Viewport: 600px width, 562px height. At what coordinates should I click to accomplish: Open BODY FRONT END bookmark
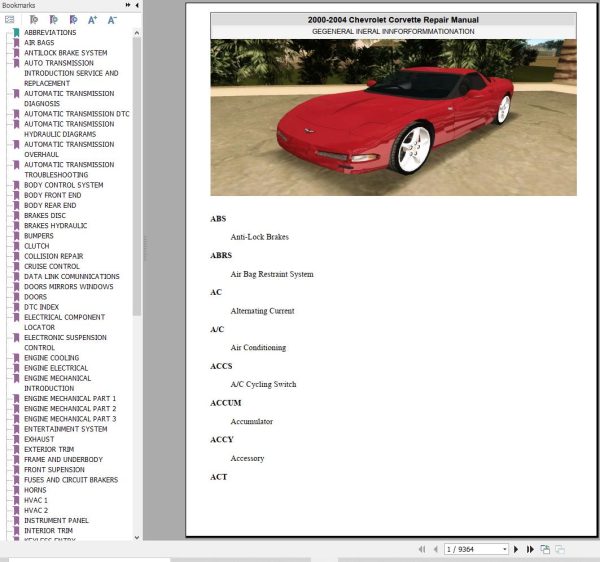[53, 195]
